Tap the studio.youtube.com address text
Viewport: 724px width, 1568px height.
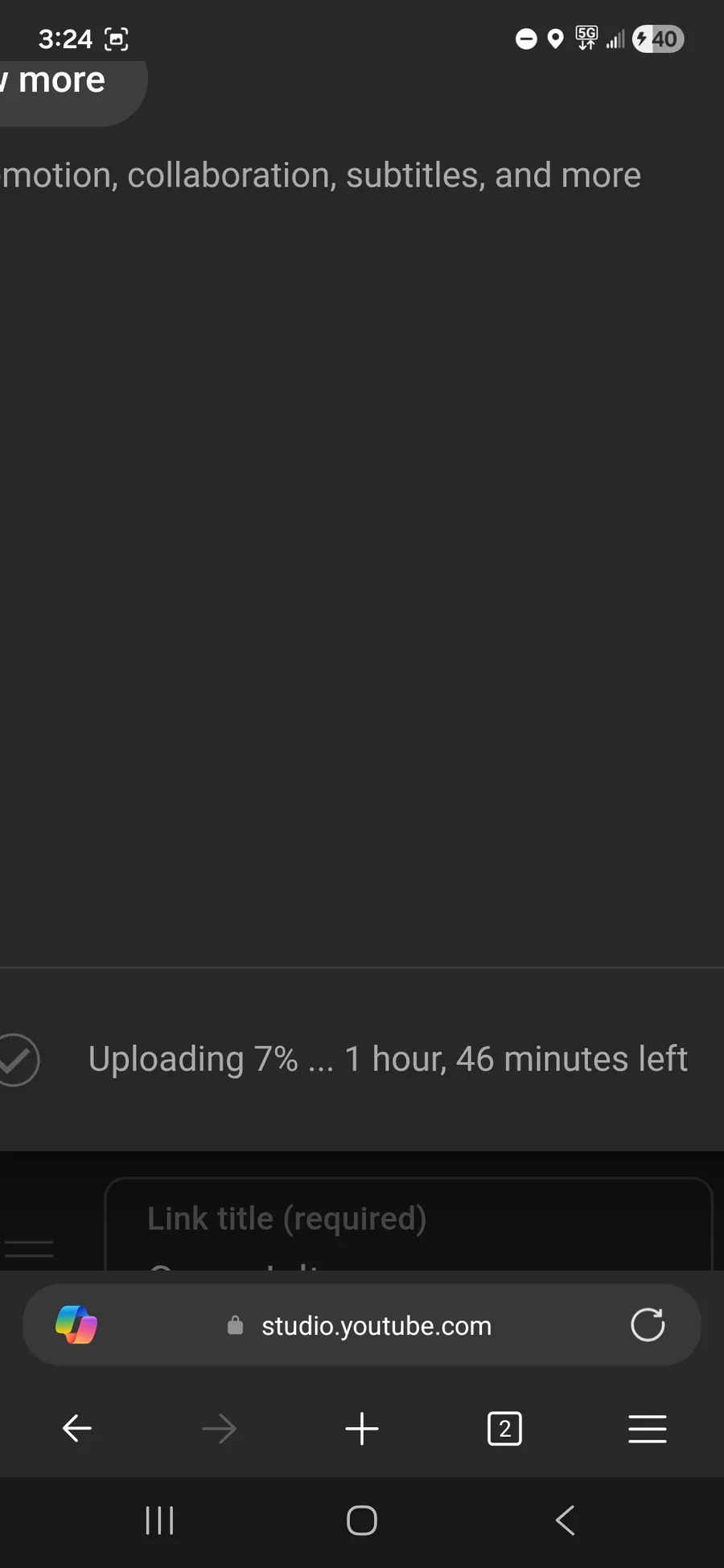(376, 1325)
